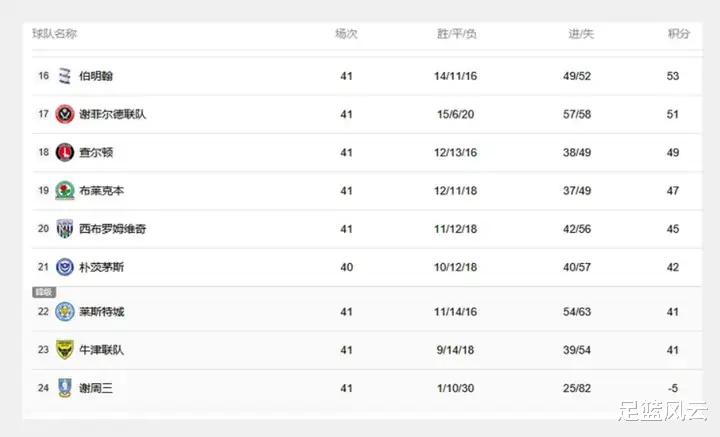720x437 pixels.
Task: Click the Portsmouth (朴茨茅斯) club crest
Action: 65,267
